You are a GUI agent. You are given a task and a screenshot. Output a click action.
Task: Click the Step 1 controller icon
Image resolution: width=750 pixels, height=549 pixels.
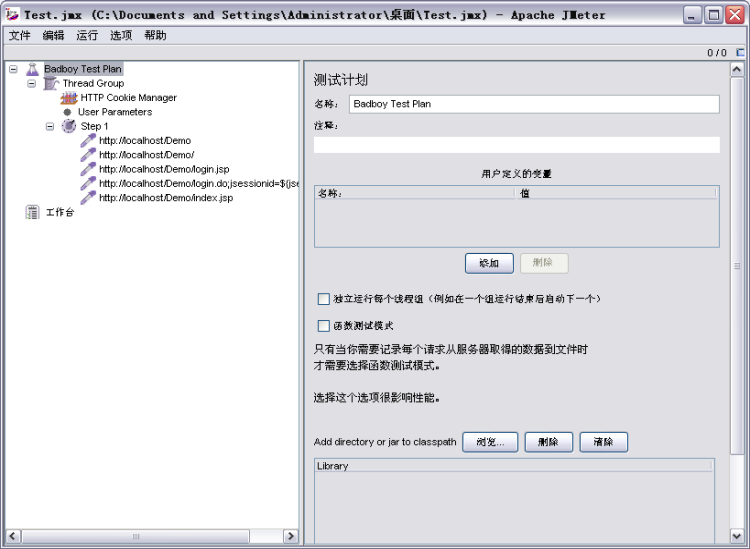pyautogui.click(x=69, y=126)
